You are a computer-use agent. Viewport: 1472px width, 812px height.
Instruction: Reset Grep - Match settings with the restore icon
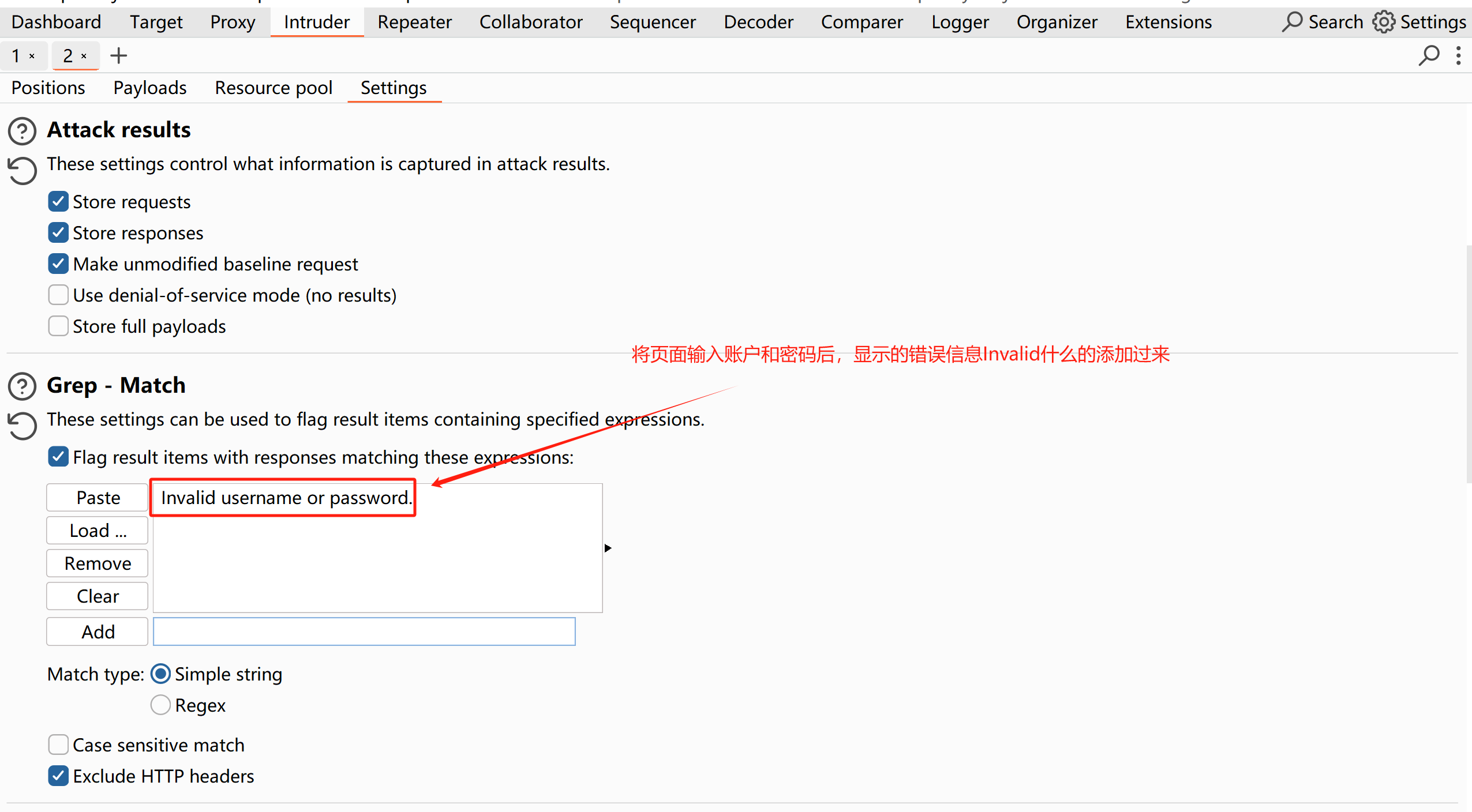(23, 426)
